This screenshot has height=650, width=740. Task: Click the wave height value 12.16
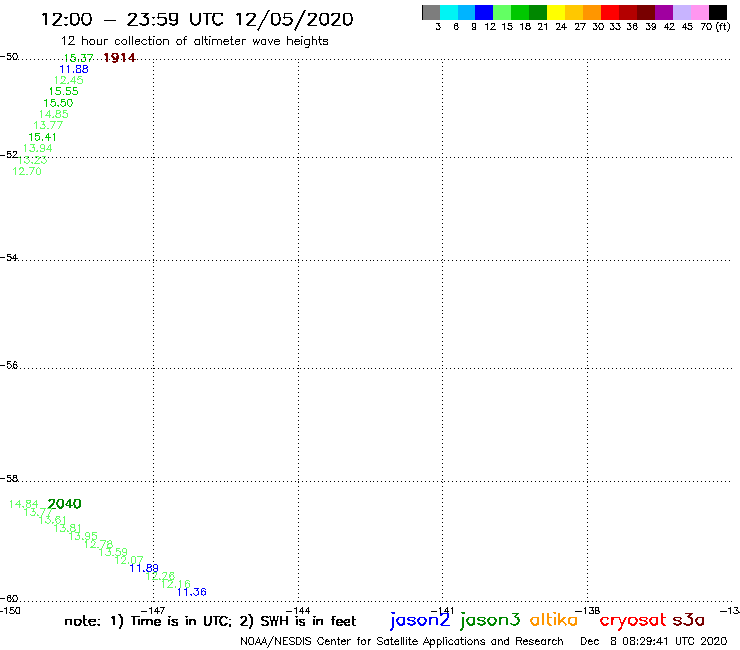[176, 584]
